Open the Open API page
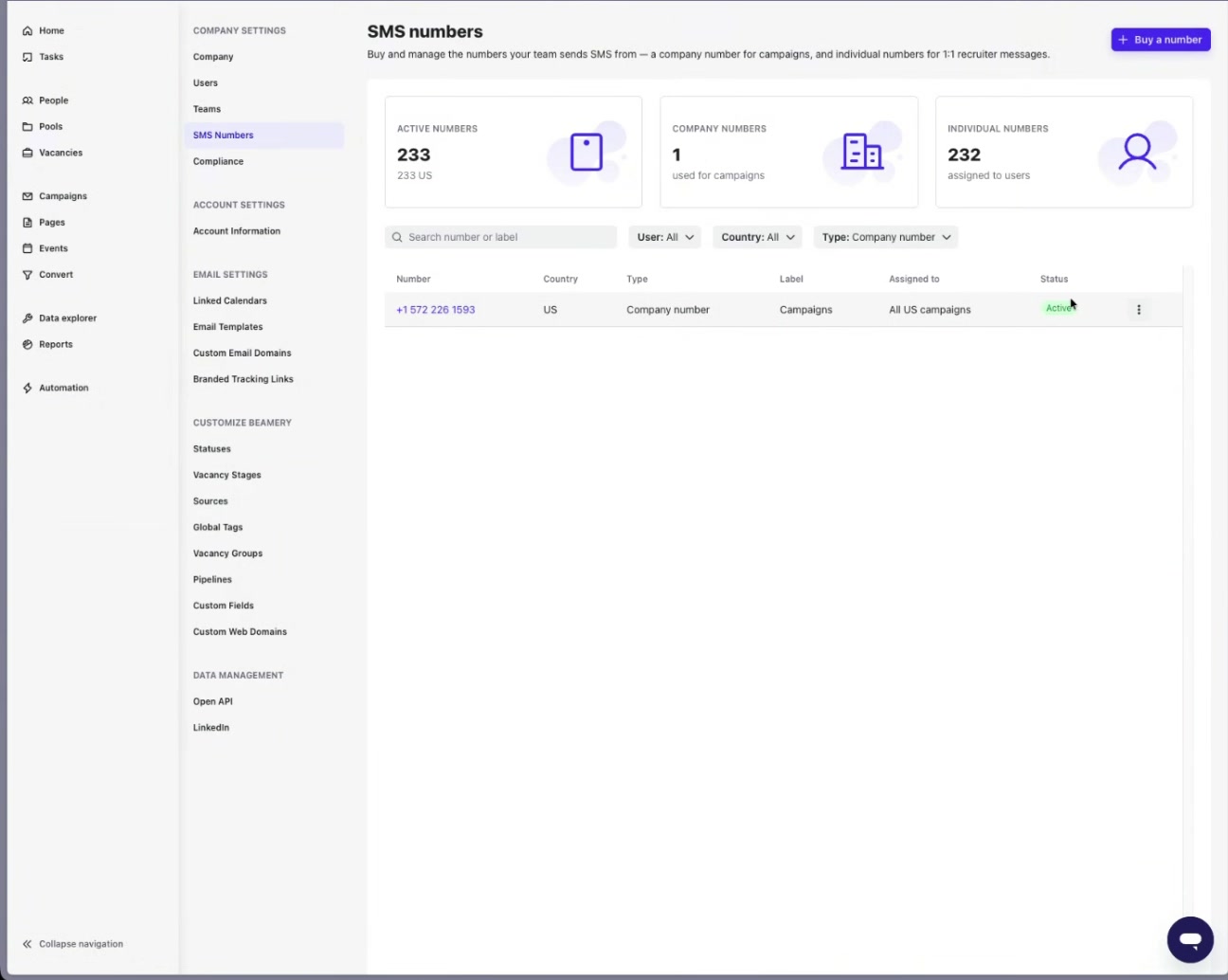Image resolution: width=1228 pixels, height=980 pixels. point(213,702)
